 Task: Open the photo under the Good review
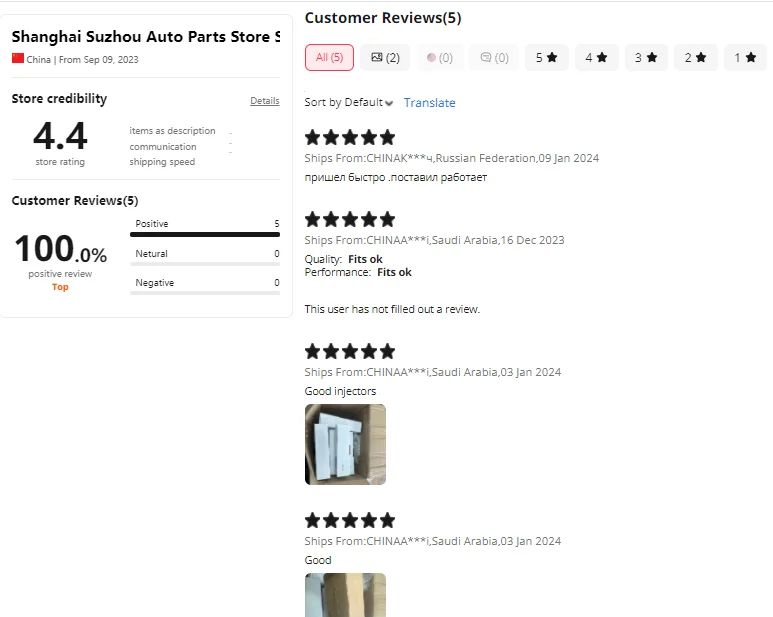point(345,595)
